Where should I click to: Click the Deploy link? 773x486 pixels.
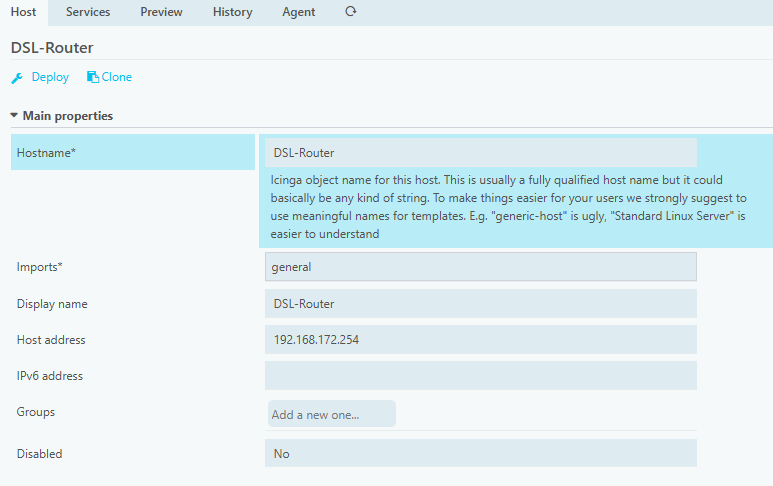coord(50,77)
